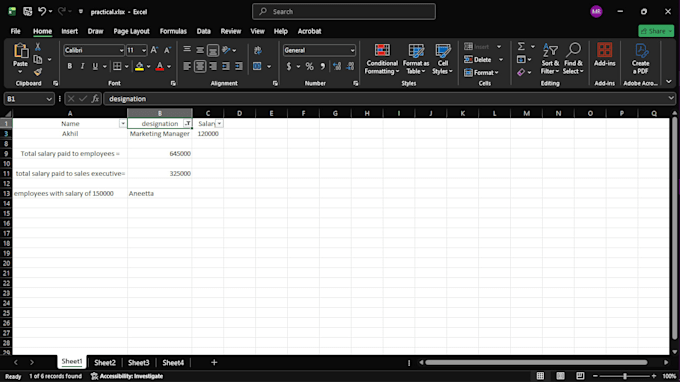
Task: Click the AutoSum sigma icon
Action: 521,46
